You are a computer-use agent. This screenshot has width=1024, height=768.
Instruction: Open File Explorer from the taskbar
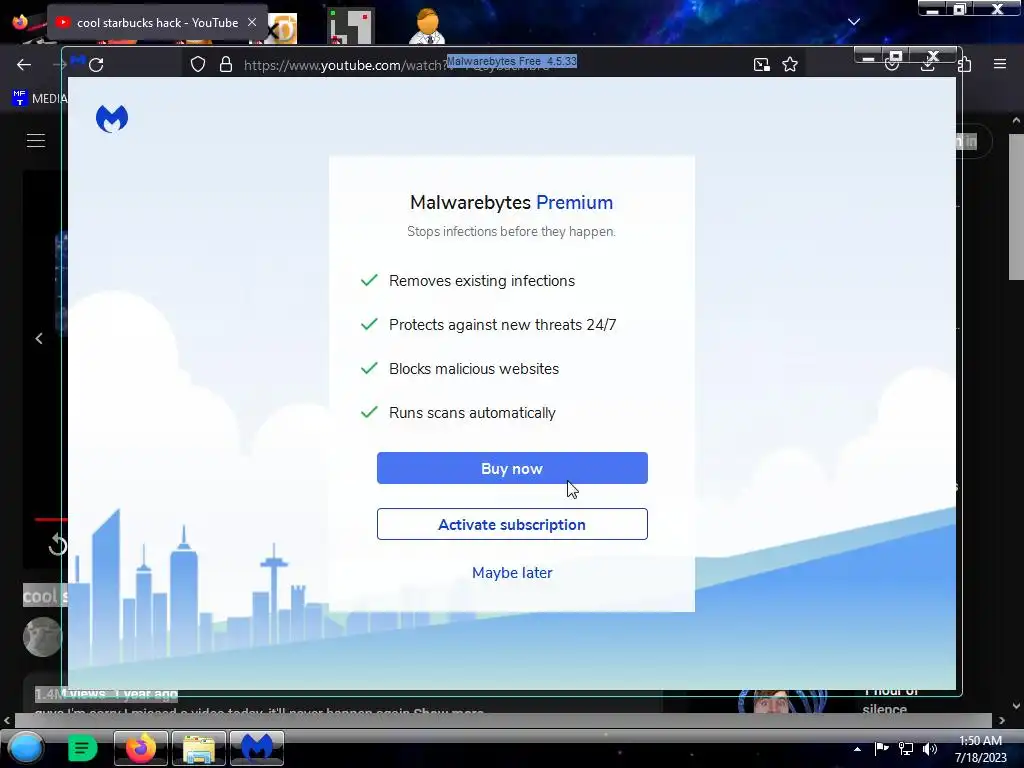tap(199, 748)
